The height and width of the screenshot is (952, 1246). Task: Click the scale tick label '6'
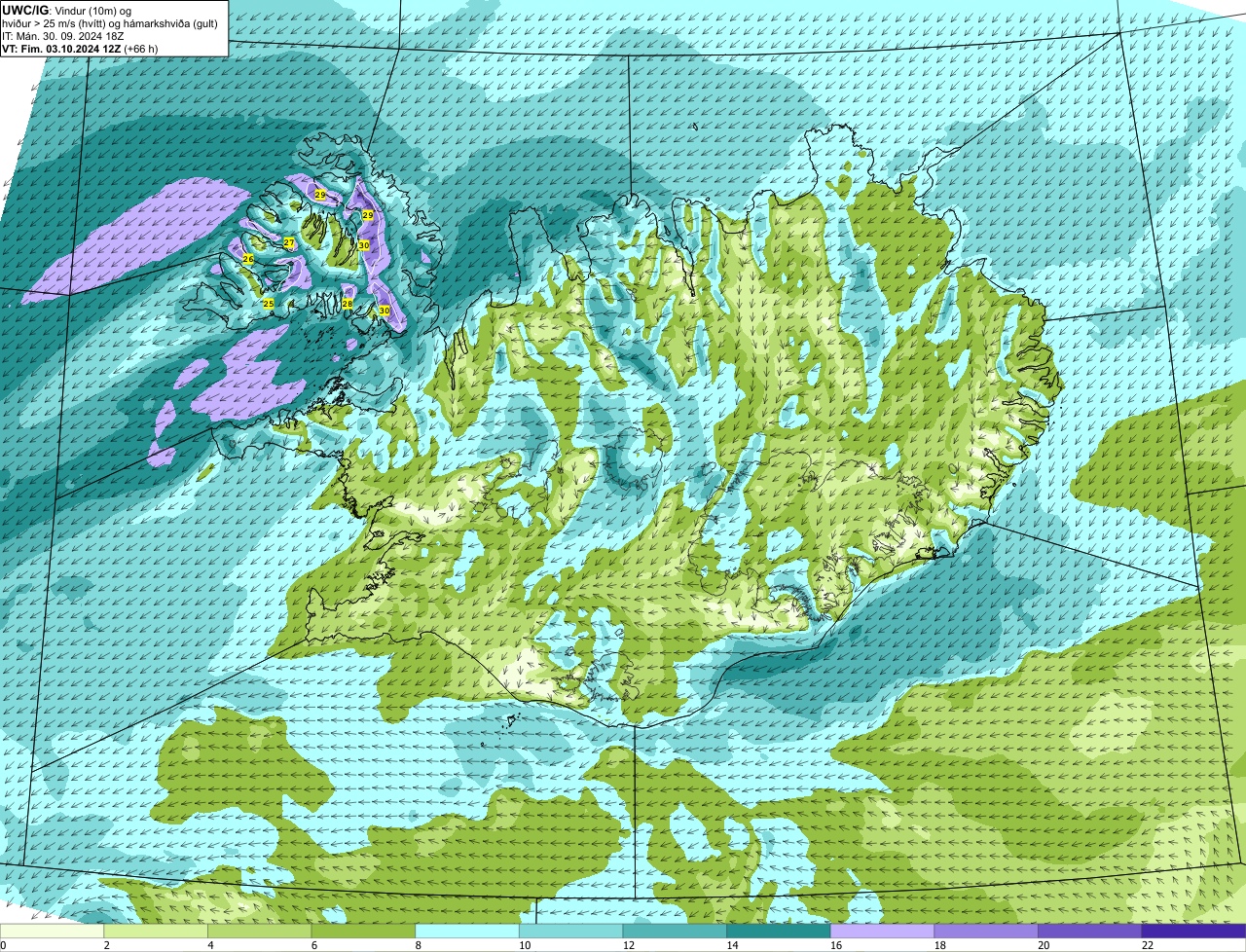click(x=313, y=945)
